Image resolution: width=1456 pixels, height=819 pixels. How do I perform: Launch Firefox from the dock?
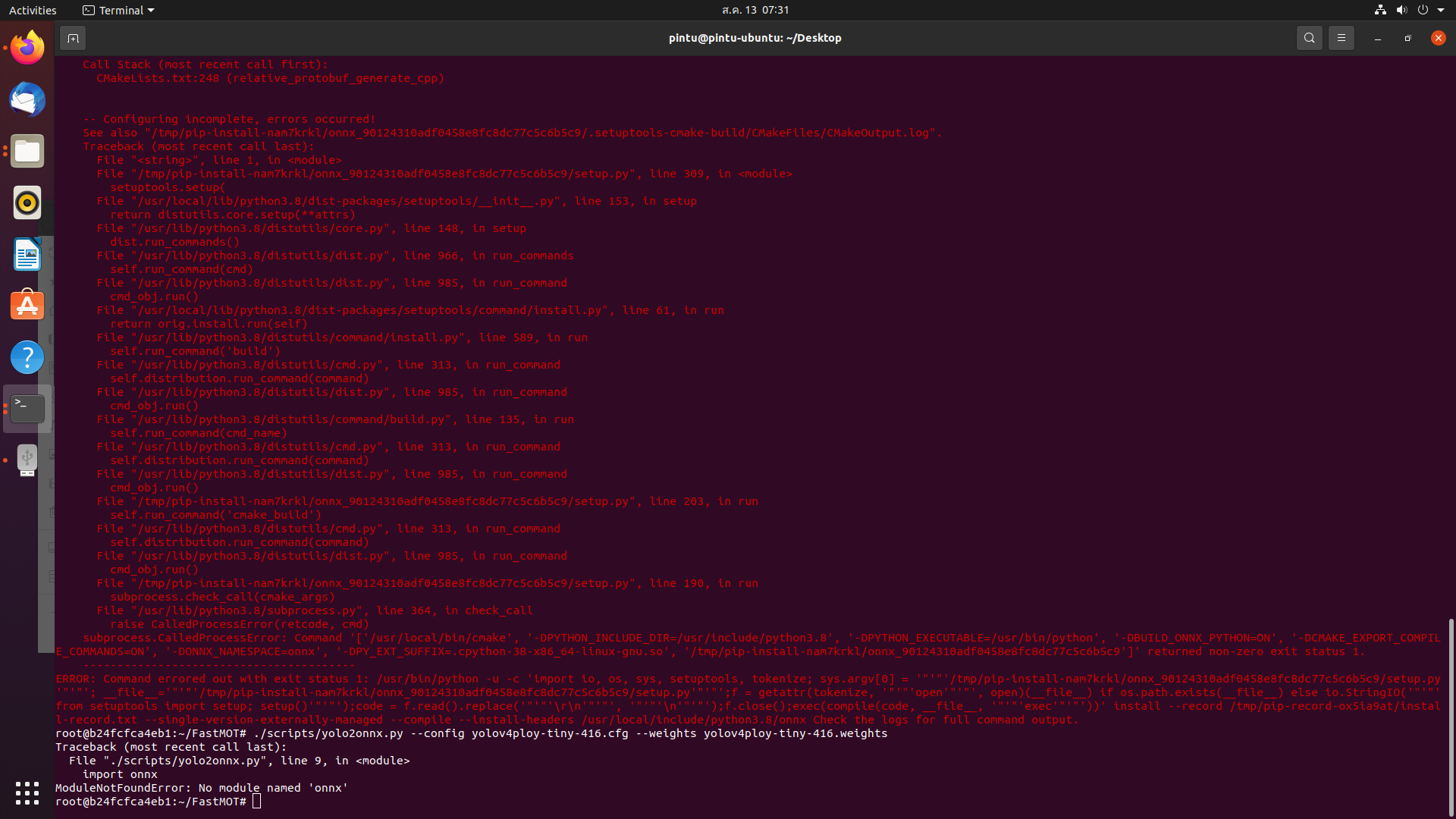pyautogui.click(x=27, y=47)
